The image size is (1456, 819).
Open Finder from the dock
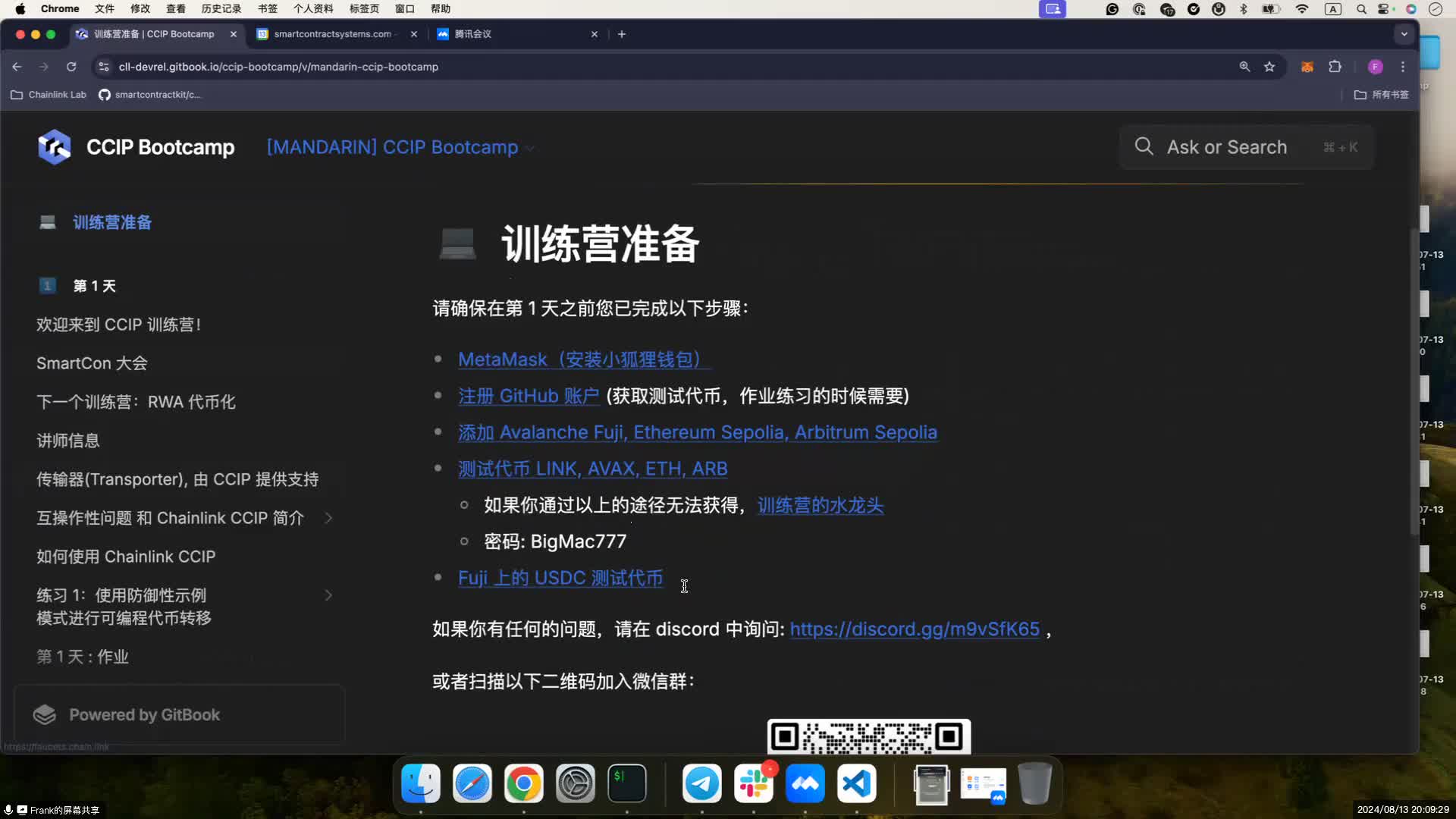421,783
